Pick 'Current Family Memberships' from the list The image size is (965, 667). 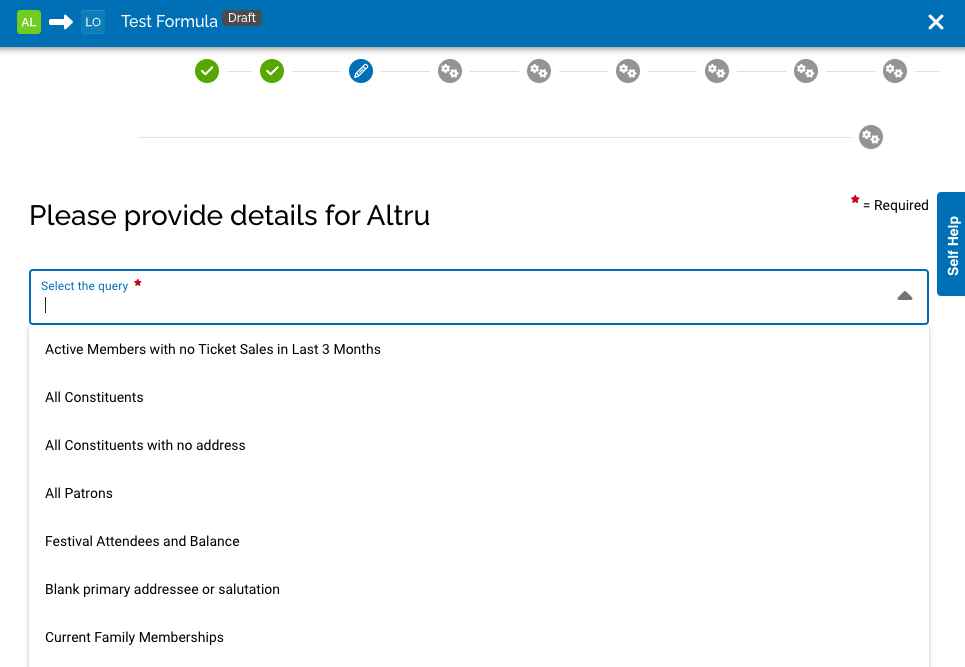click(134, 637)
